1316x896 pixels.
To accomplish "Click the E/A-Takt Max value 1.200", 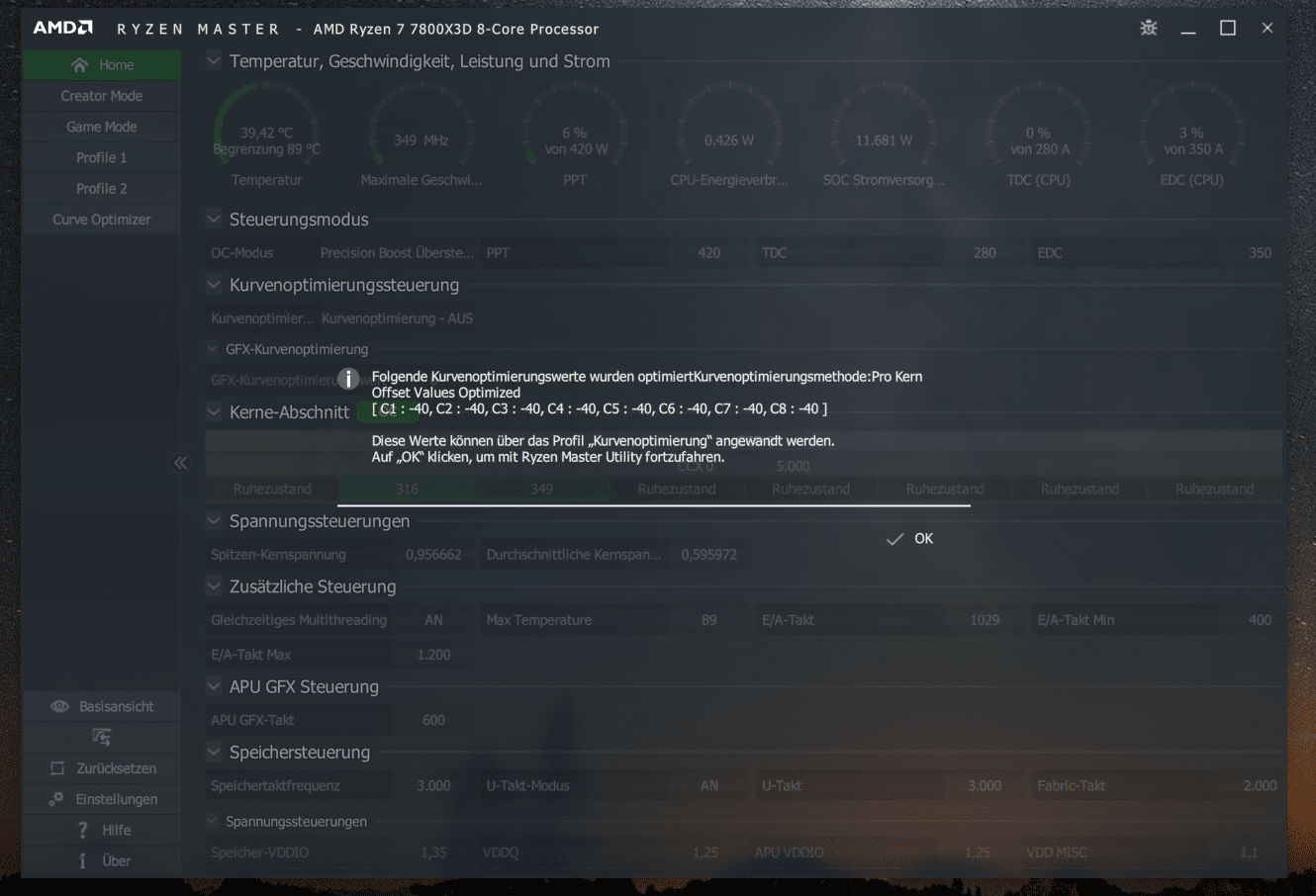I will tap(433, 655).
